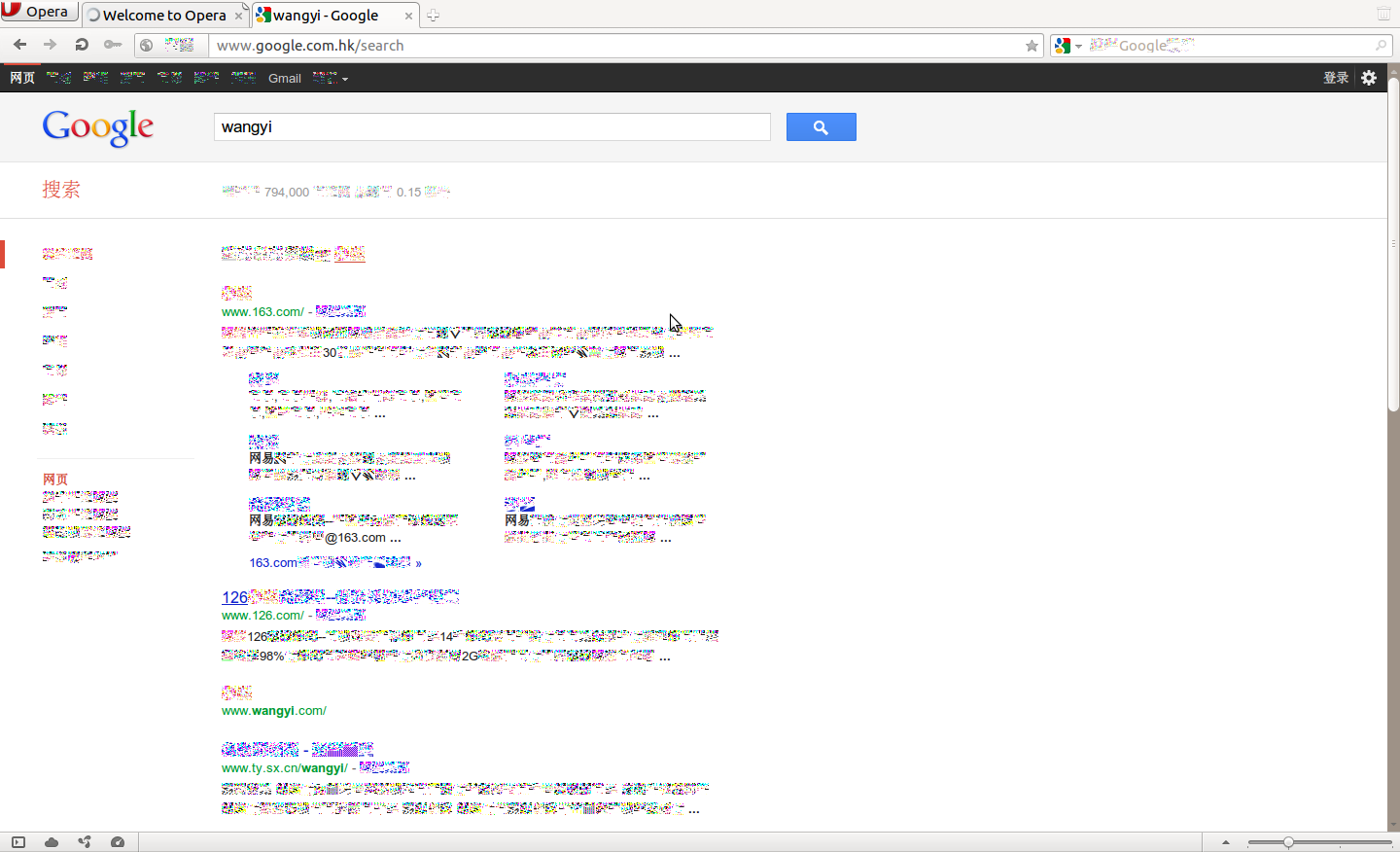Click the Google query box containing wangyi

click(492, 127)
